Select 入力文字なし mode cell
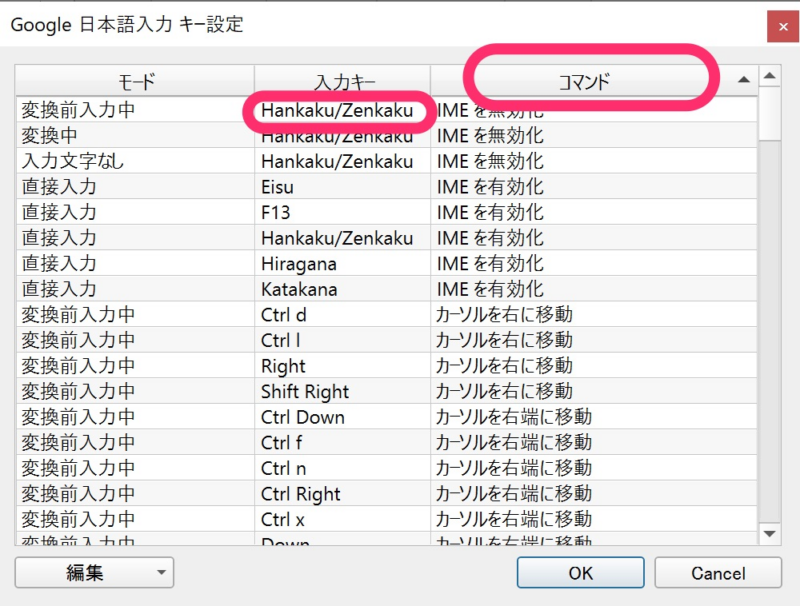This screenshot has height=606, width=800. [135, 161]
